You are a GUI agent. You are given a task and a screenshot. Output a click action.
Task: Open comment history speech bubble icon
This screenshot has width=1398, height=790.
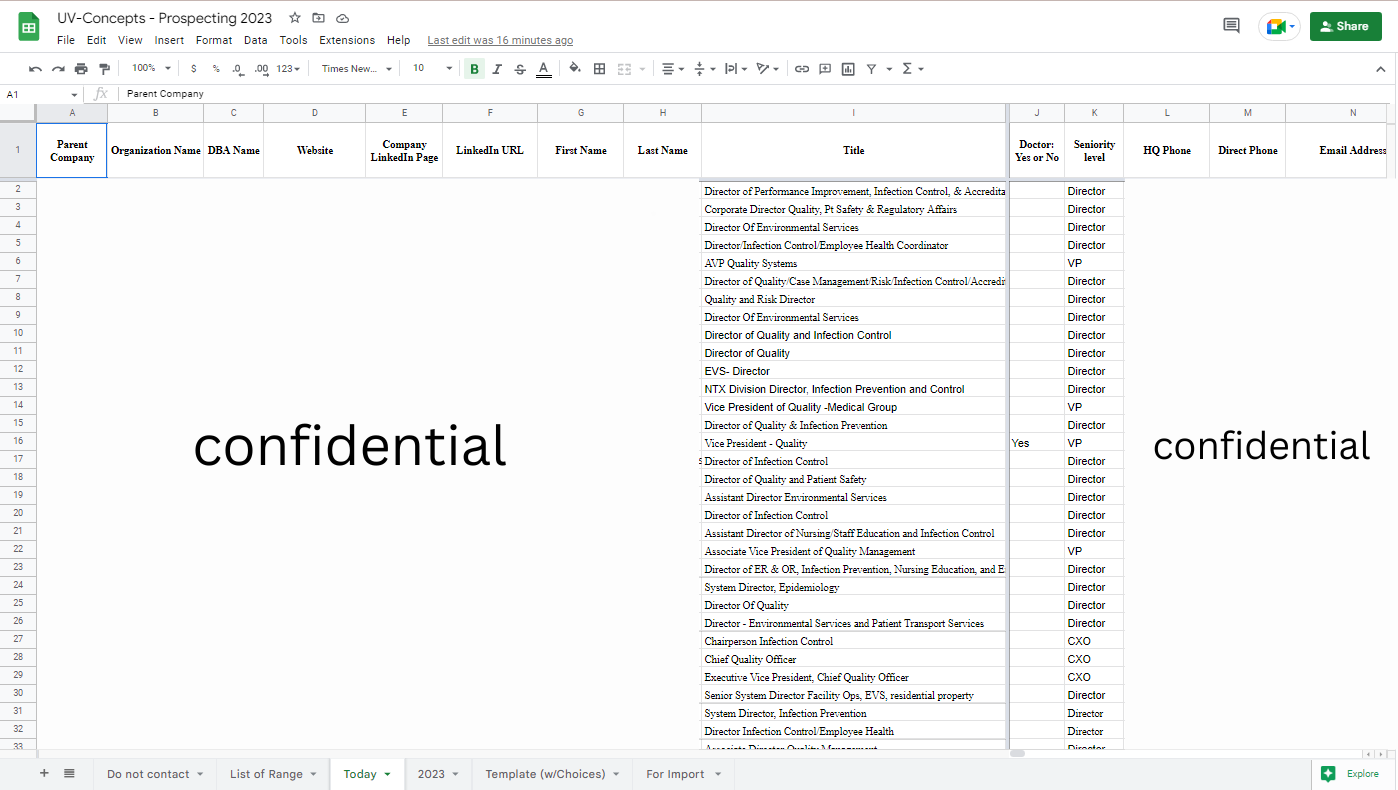[1231, 26]
